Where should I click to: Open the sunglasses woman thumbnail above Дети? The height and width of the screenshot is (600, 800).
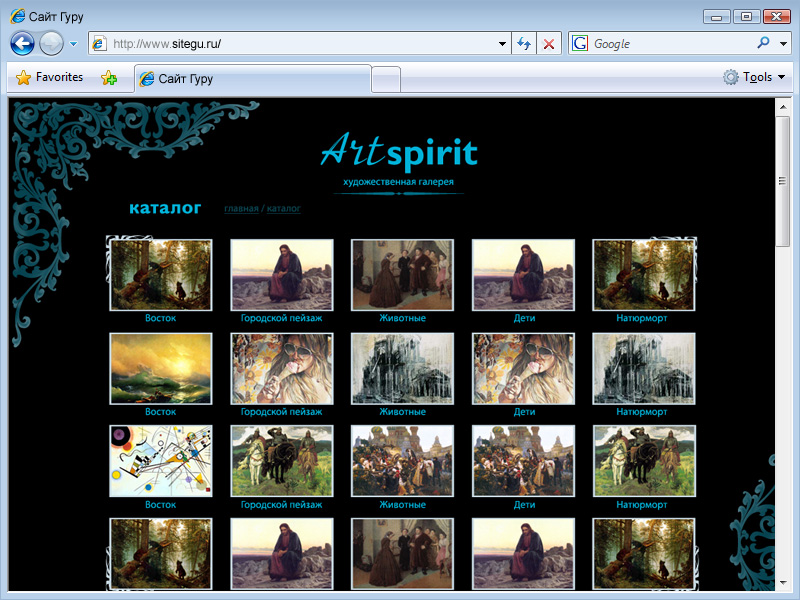[523, 369]
